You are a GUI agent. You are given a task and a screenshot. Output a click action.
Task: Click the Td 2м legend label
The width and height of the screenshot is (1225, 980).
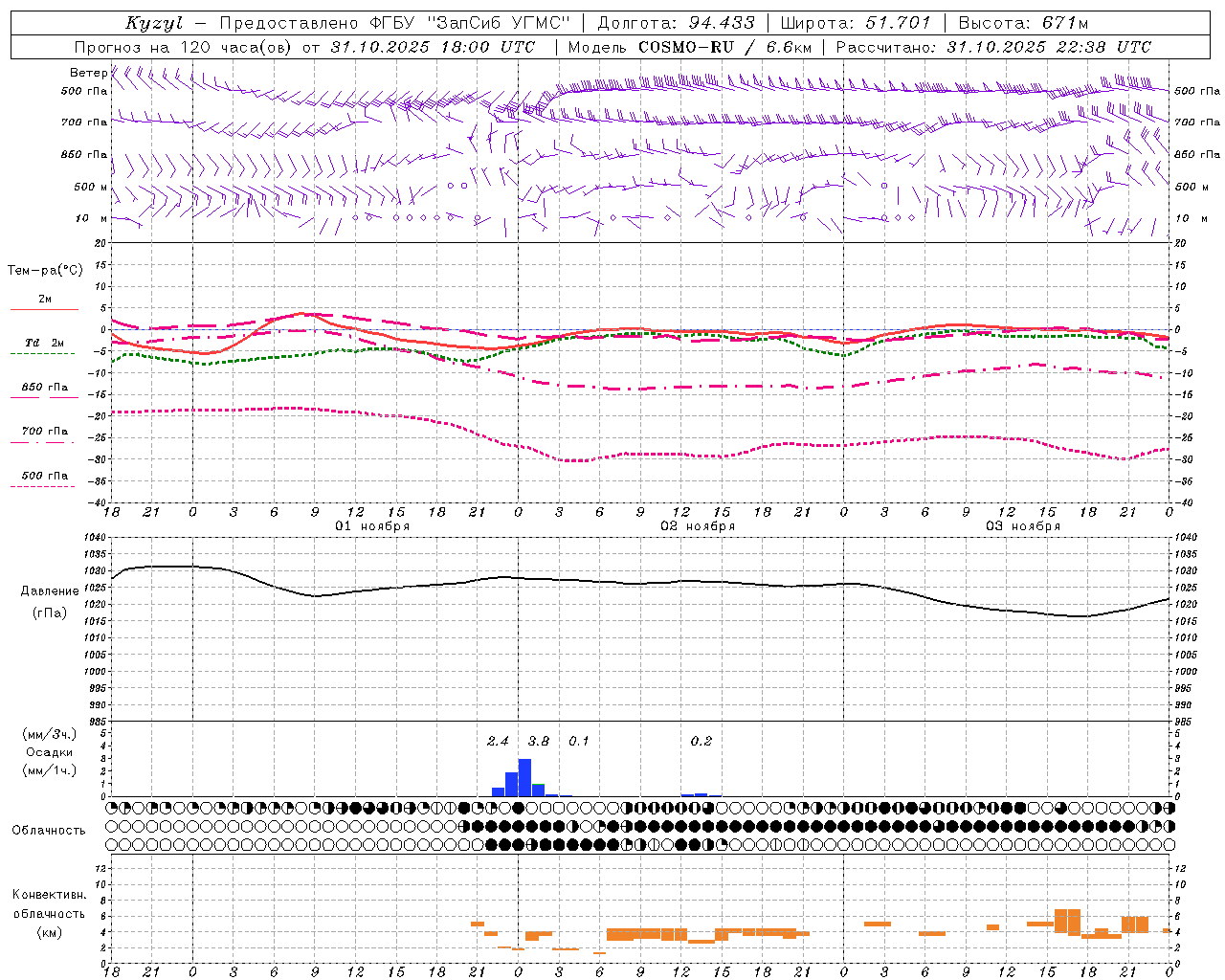point(45,343)
